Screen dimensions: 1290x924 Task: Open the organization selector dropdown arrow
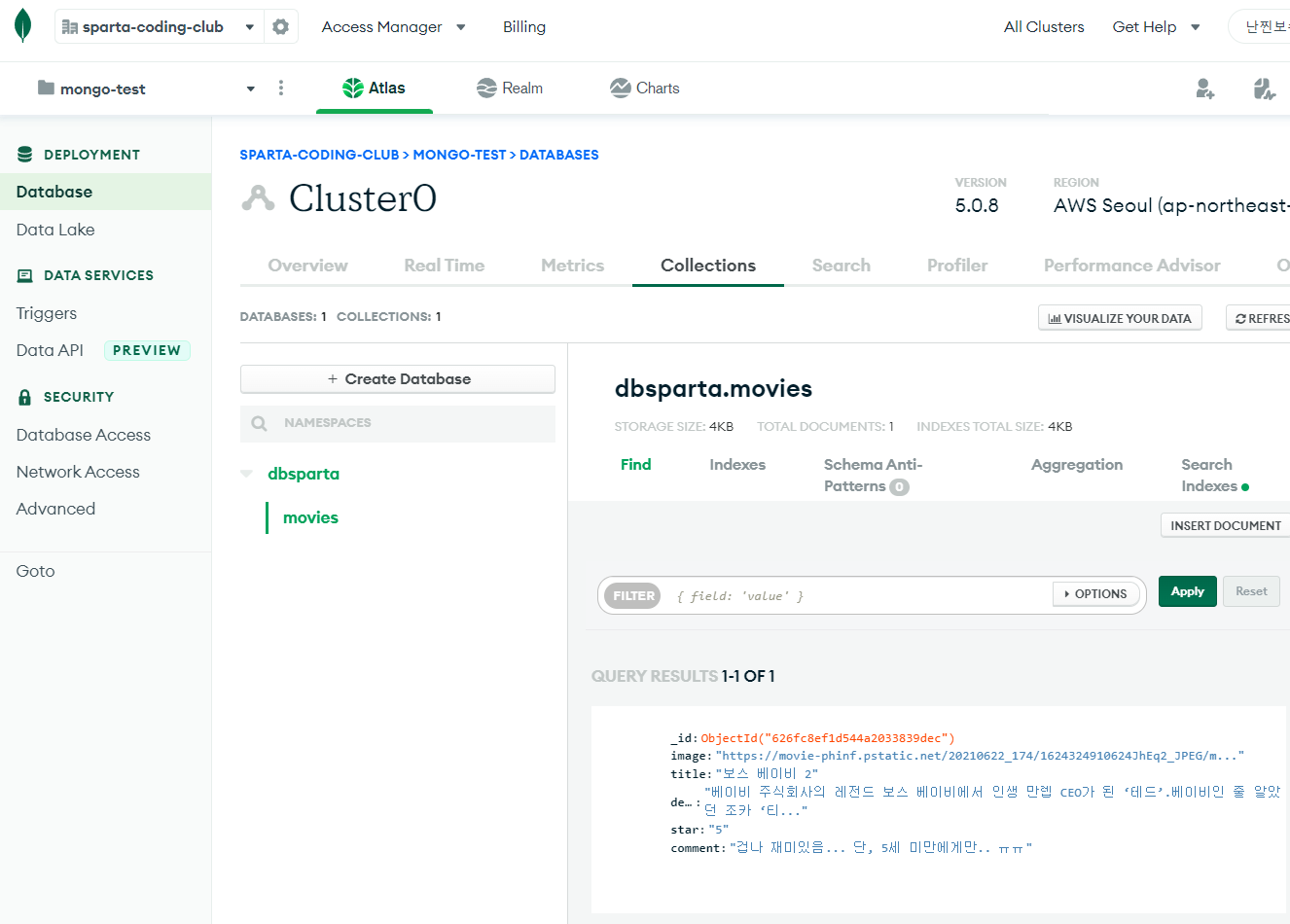coord(250,27)
